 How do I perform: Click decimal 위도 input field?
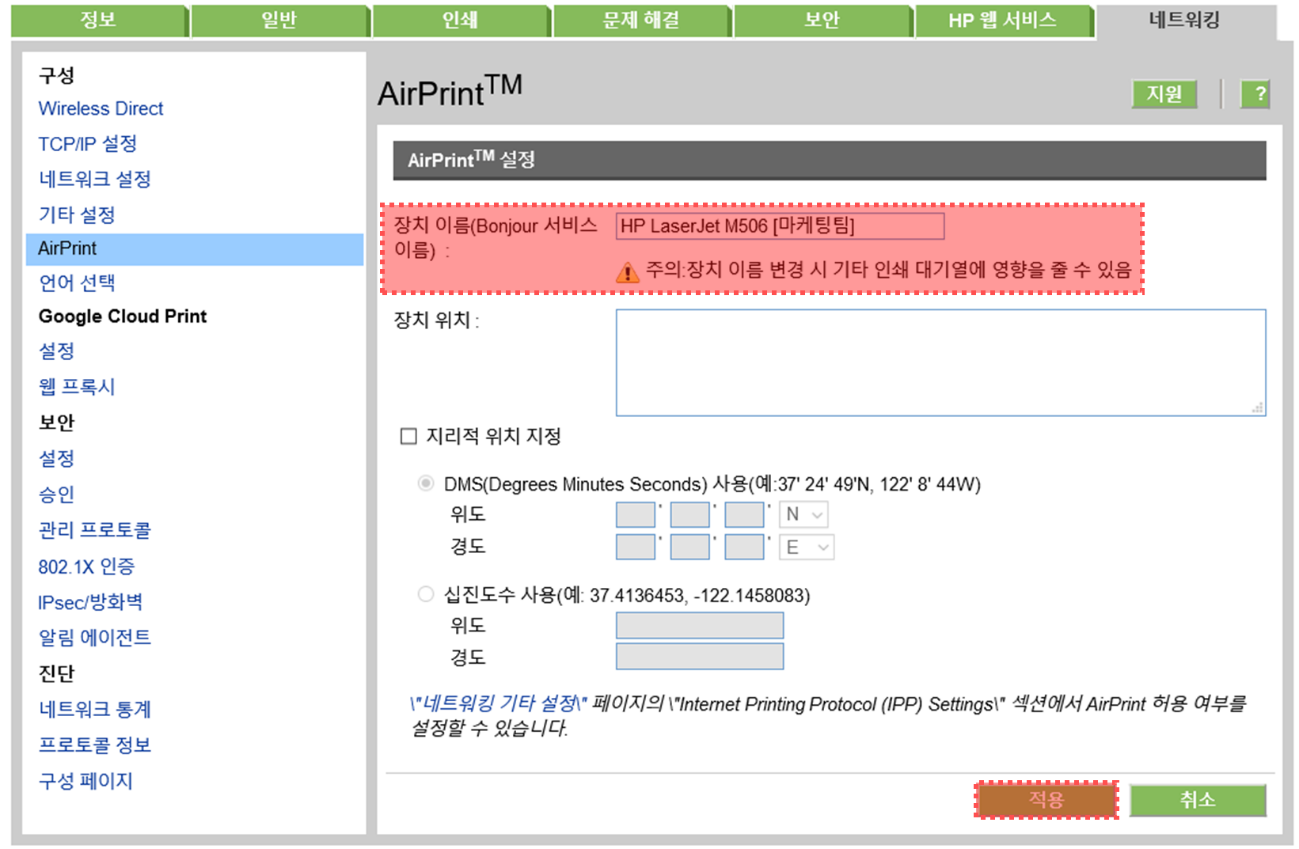(x=700, y=626)
